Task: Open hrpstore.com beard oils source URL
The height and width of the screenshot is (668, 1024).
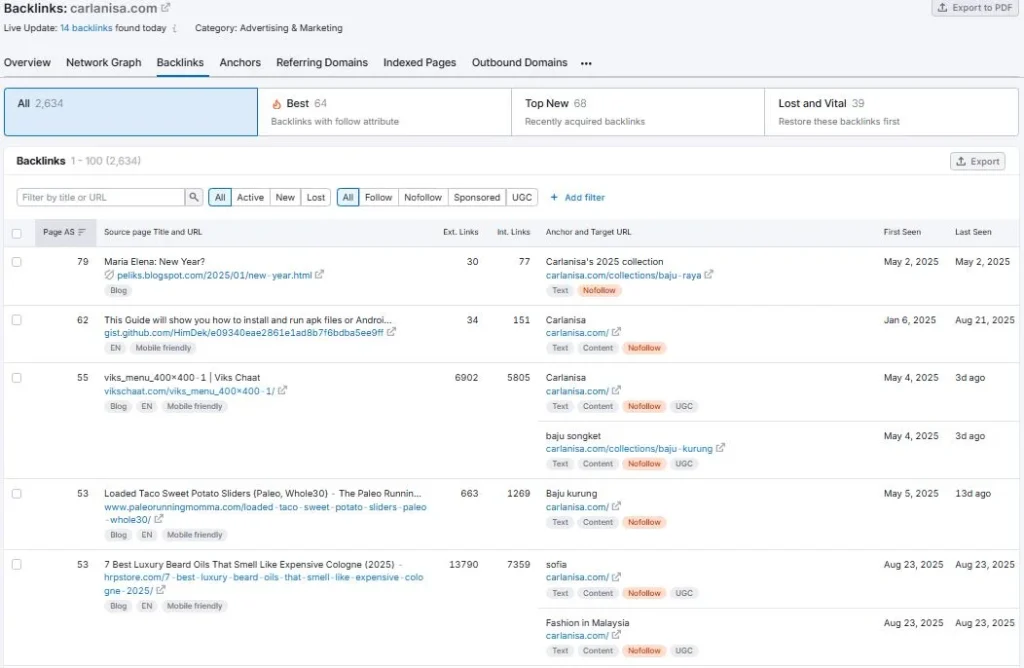Action: 263,583
